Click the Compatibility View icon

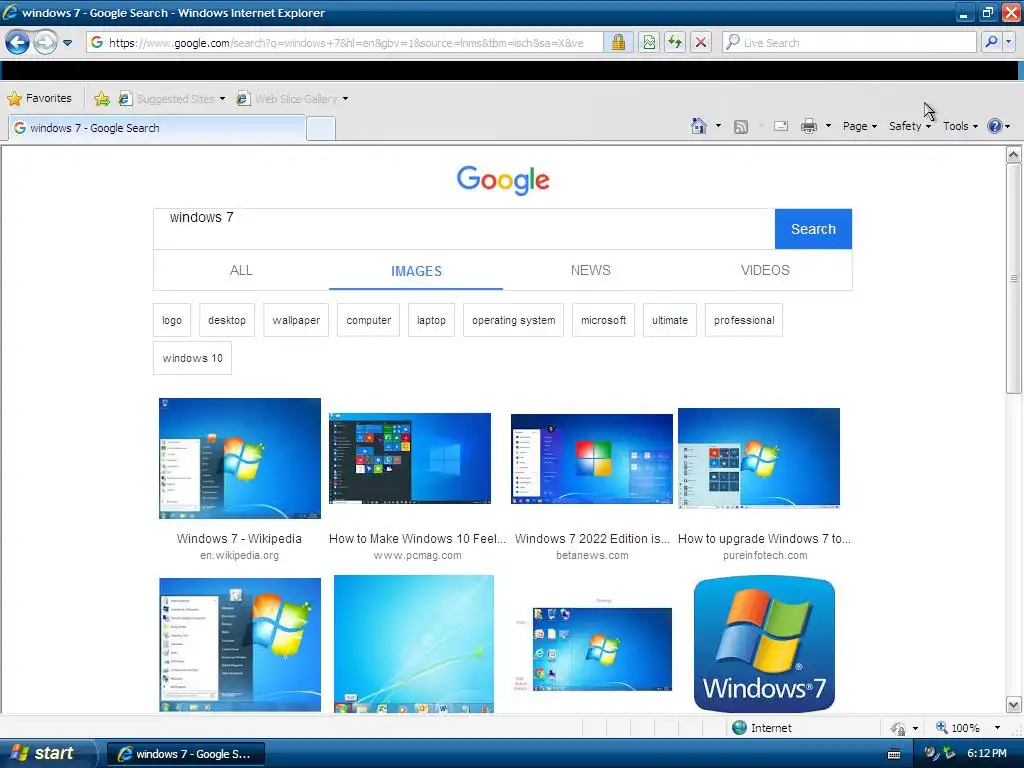point(648,42)
